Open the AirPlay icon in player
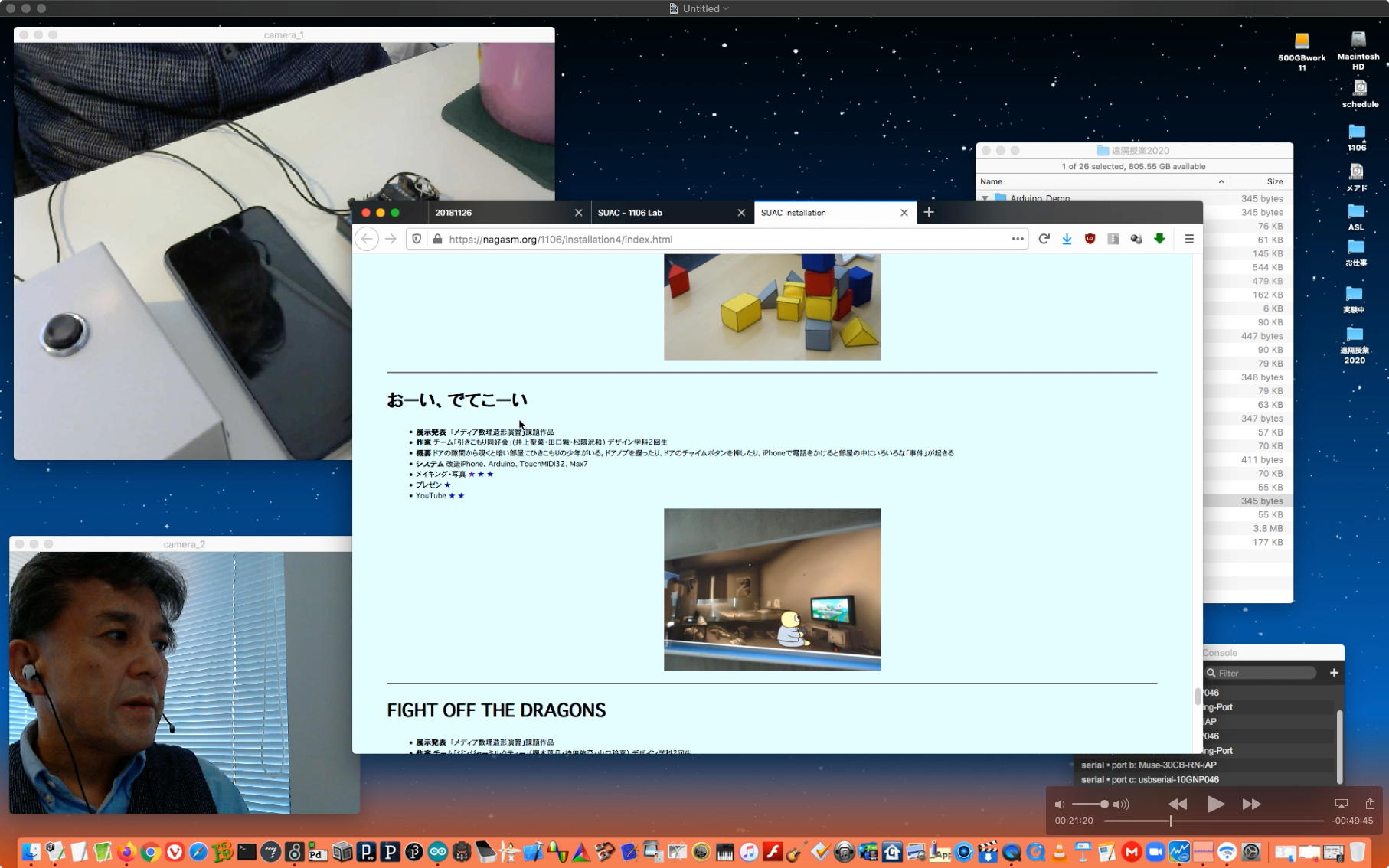This screenshot has height=868, width=1389. tap(1341, 804)
